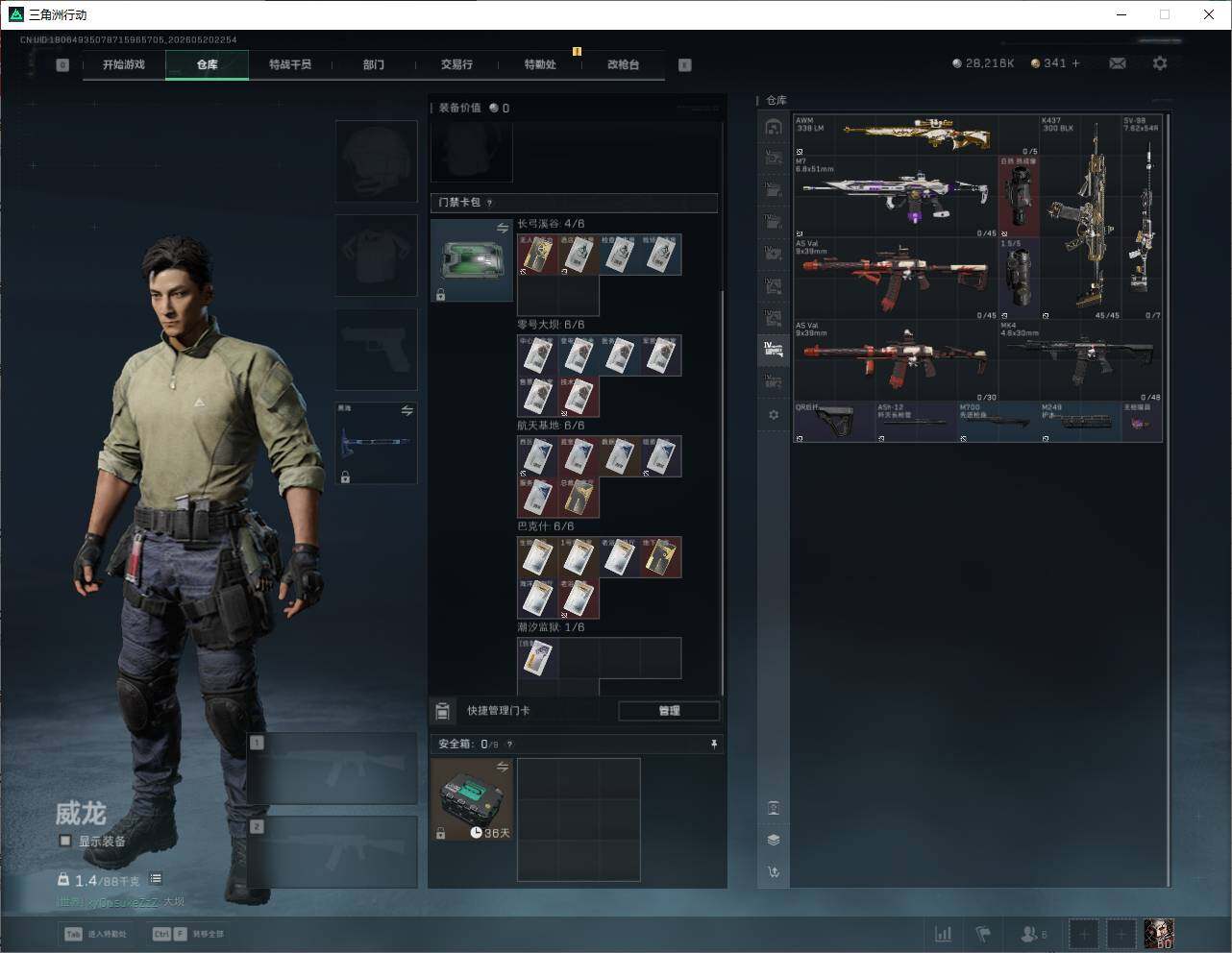Open the 开始游戏 tab
1232x953 pixels.
(x=124, y=64)
